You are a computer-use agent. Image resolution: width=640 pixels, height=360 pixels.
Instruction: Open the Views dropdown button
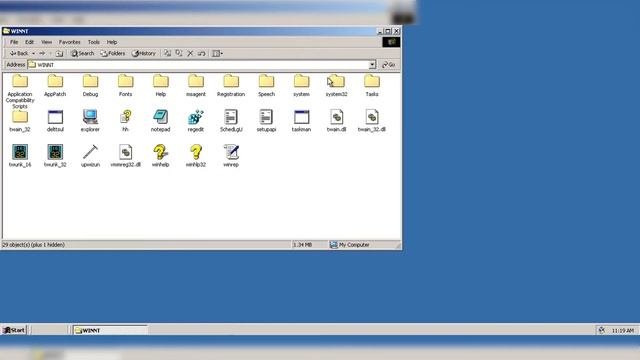[218, 53]
